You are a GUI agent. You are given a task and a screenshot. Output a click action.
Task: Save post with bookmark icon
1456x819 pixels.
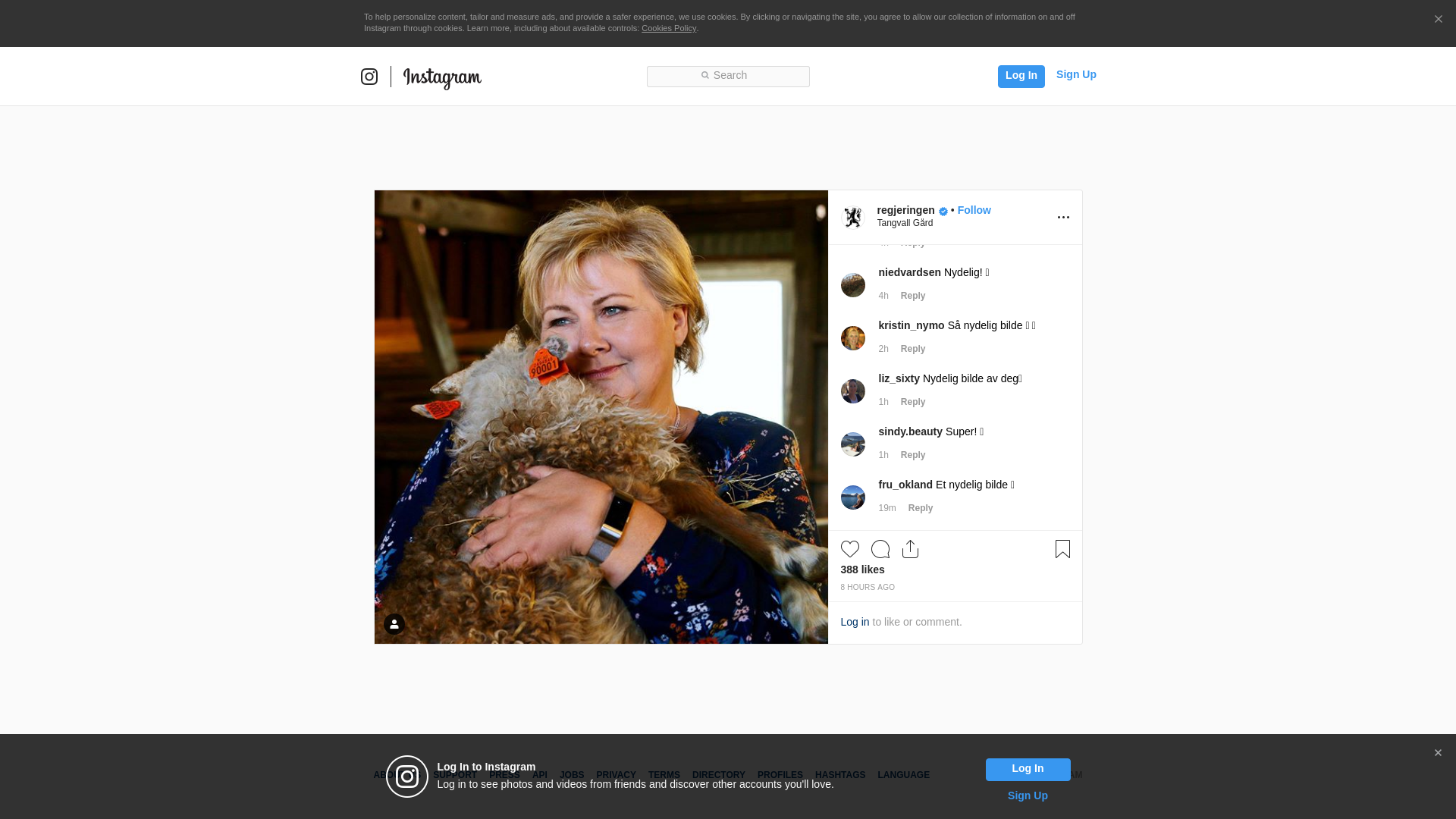pyautogui.click(x=1062, y=549)
